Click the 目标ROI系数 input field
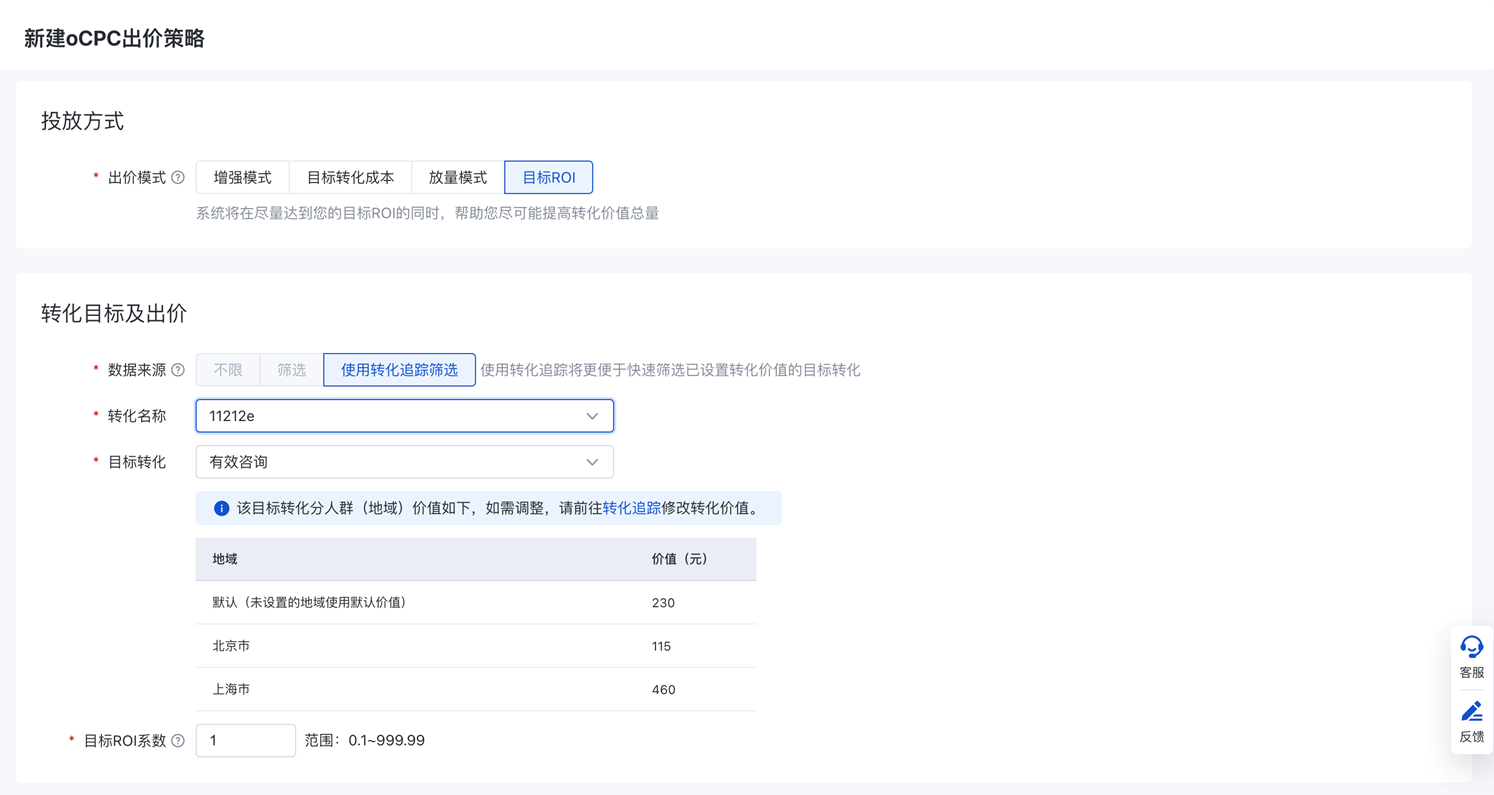1494x795 pixels. pos(245,741)
